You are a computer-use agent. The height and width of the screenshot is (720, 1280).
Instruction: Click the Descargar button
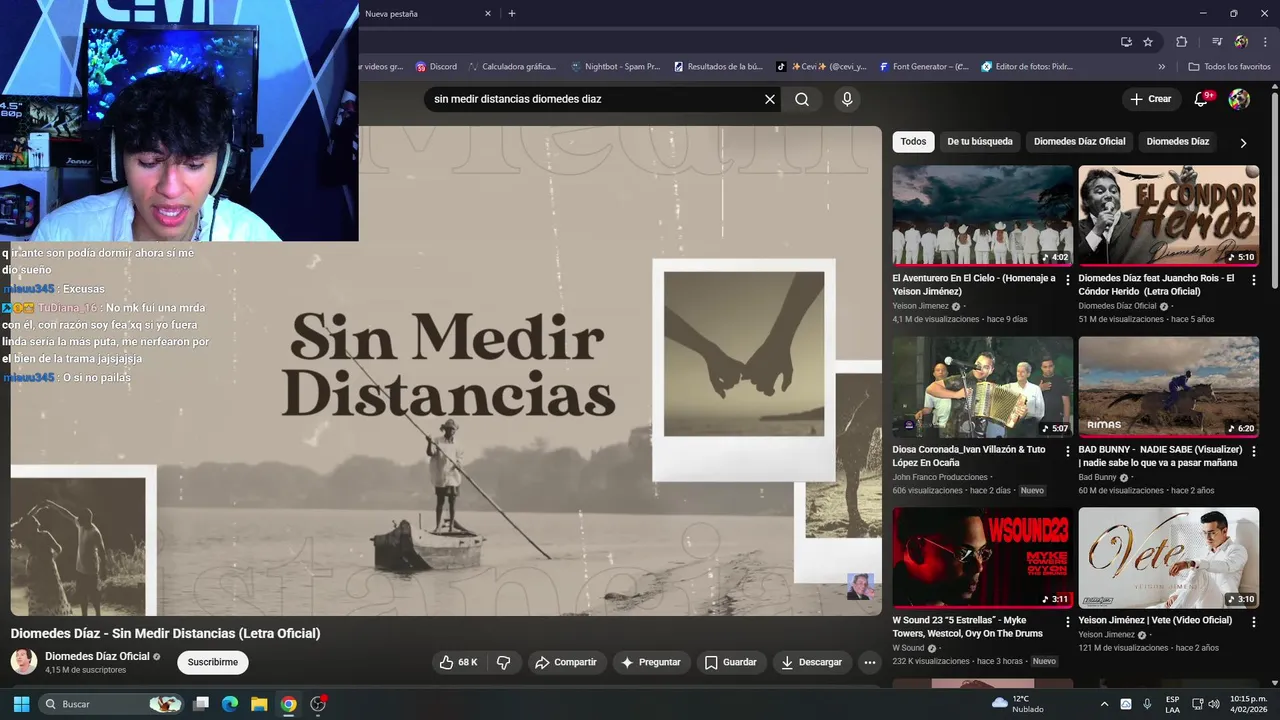point(811,662)
